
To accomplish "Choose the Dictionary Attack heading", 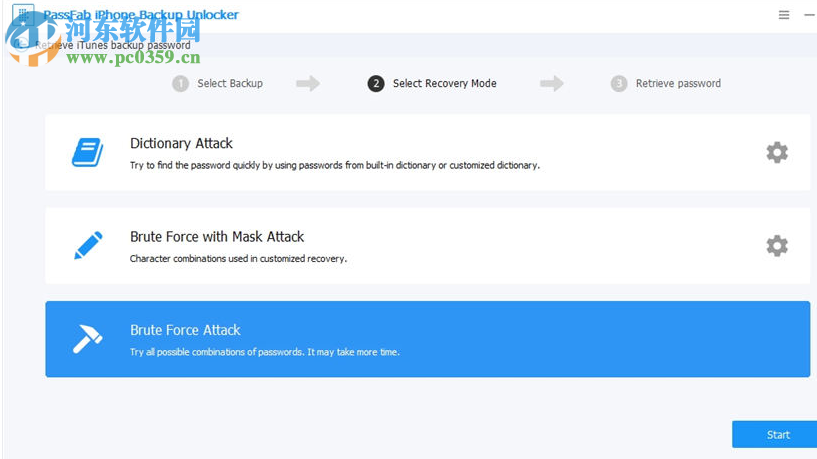I will (x=181, y=143).
